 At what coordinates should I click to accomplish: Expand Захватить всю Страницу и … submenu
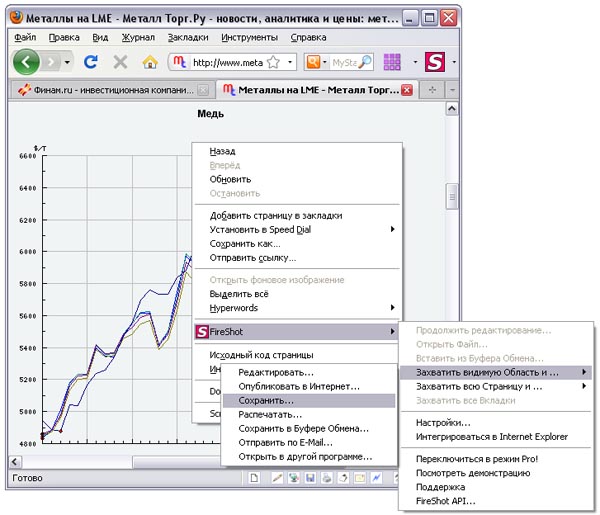tap(584, 386)
